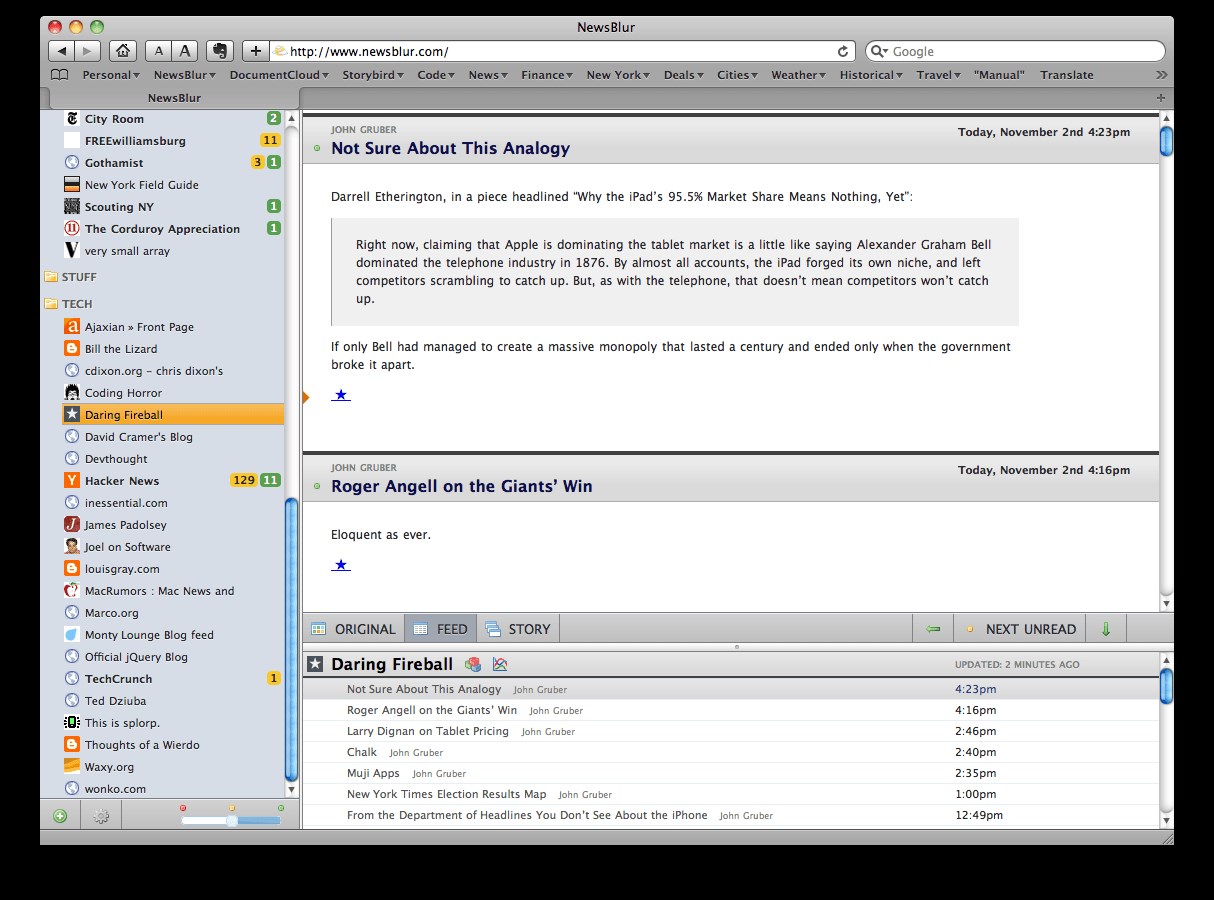Open the Daring Fireball intelligence trainer icon
Image resolution: width=1214 pixels, height=900 pixels.
pos(473,664)
